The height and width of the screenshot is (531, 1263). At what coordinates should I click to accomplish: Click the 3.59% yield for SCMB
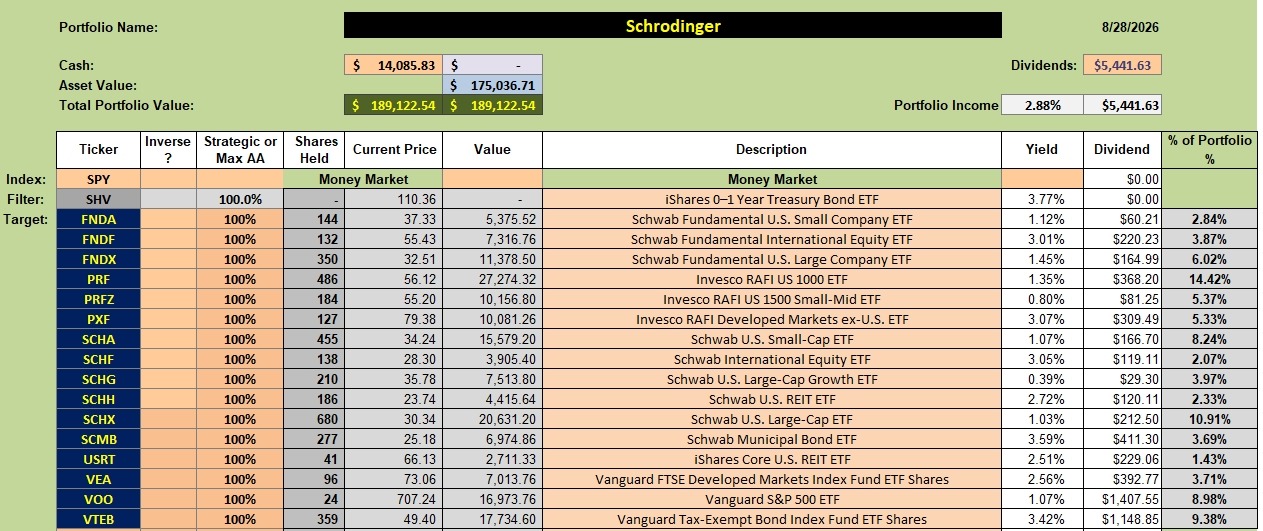(1042, 439)
